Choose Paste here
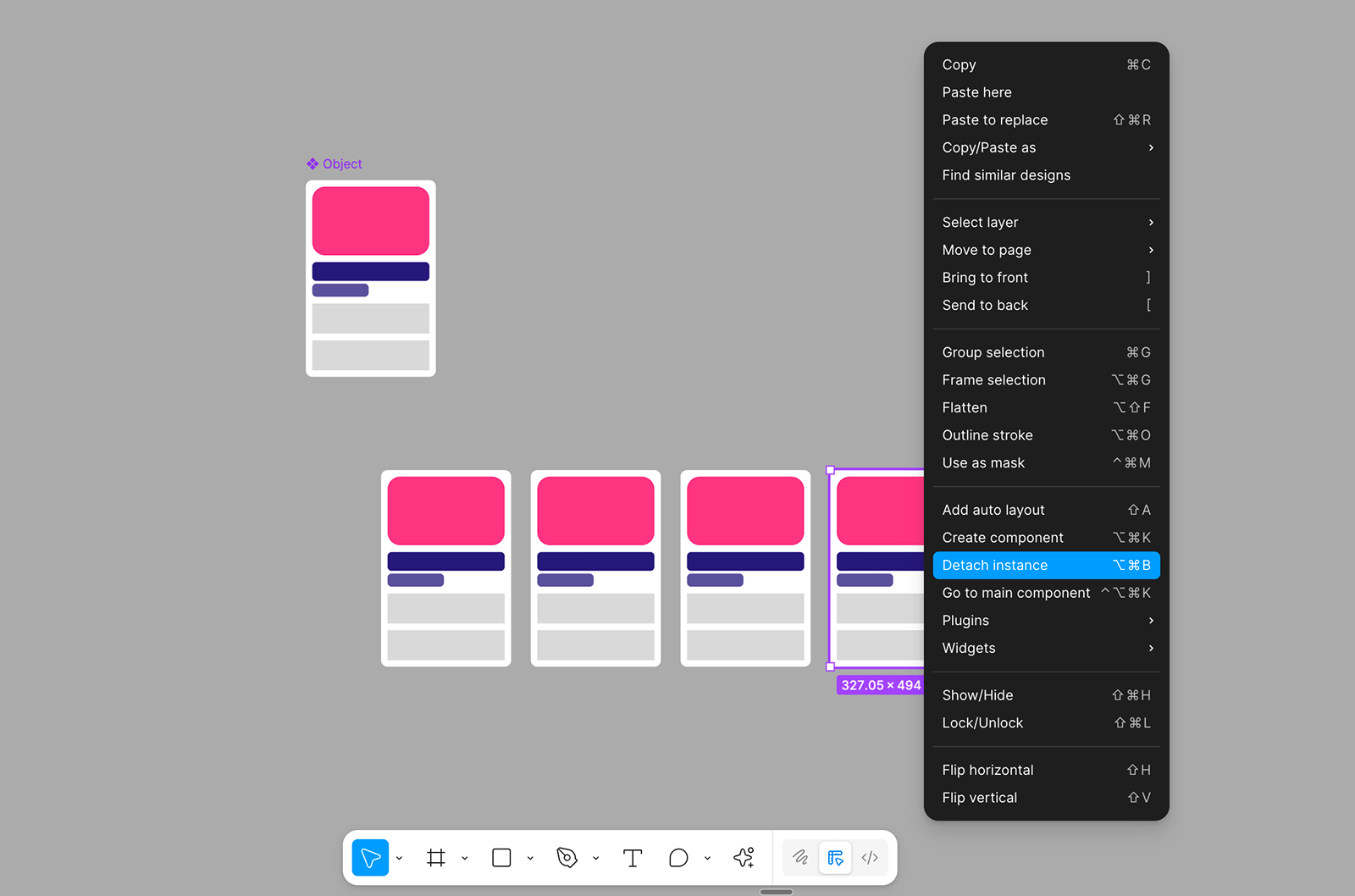The image size is (1355, 896). 1046,92
